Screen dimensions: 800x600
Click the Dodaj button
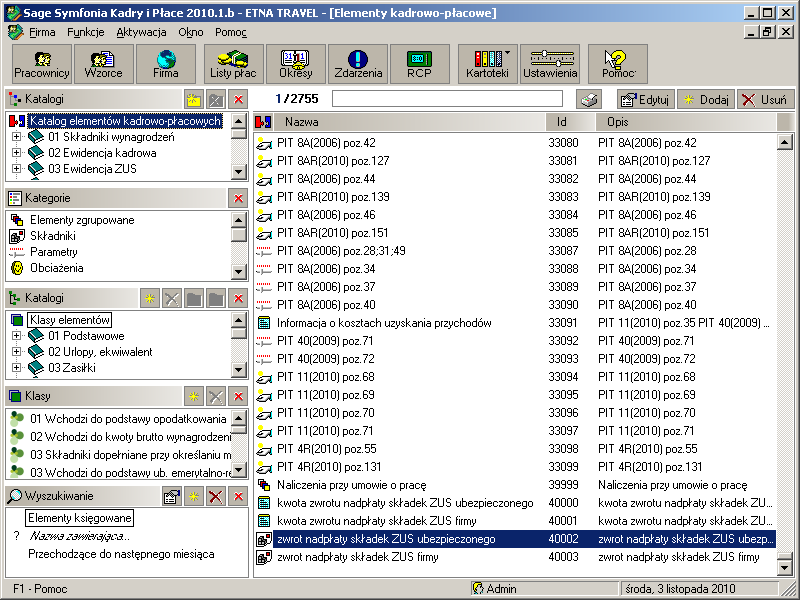(x=707, y=99)
